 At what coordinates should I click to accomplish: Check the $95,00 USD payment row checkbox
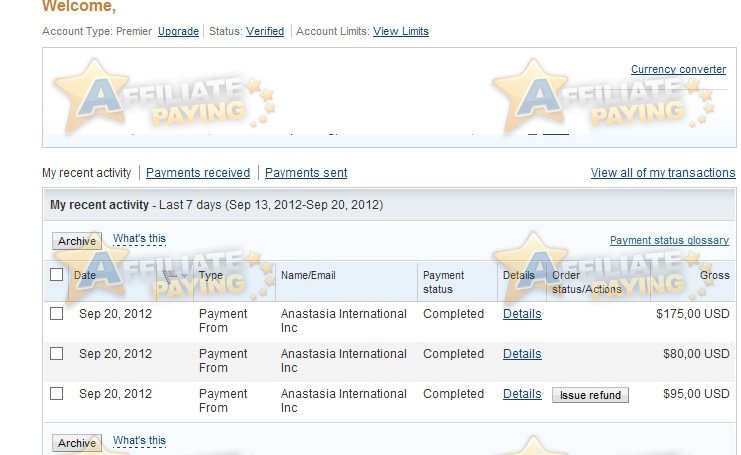point(56,393)
